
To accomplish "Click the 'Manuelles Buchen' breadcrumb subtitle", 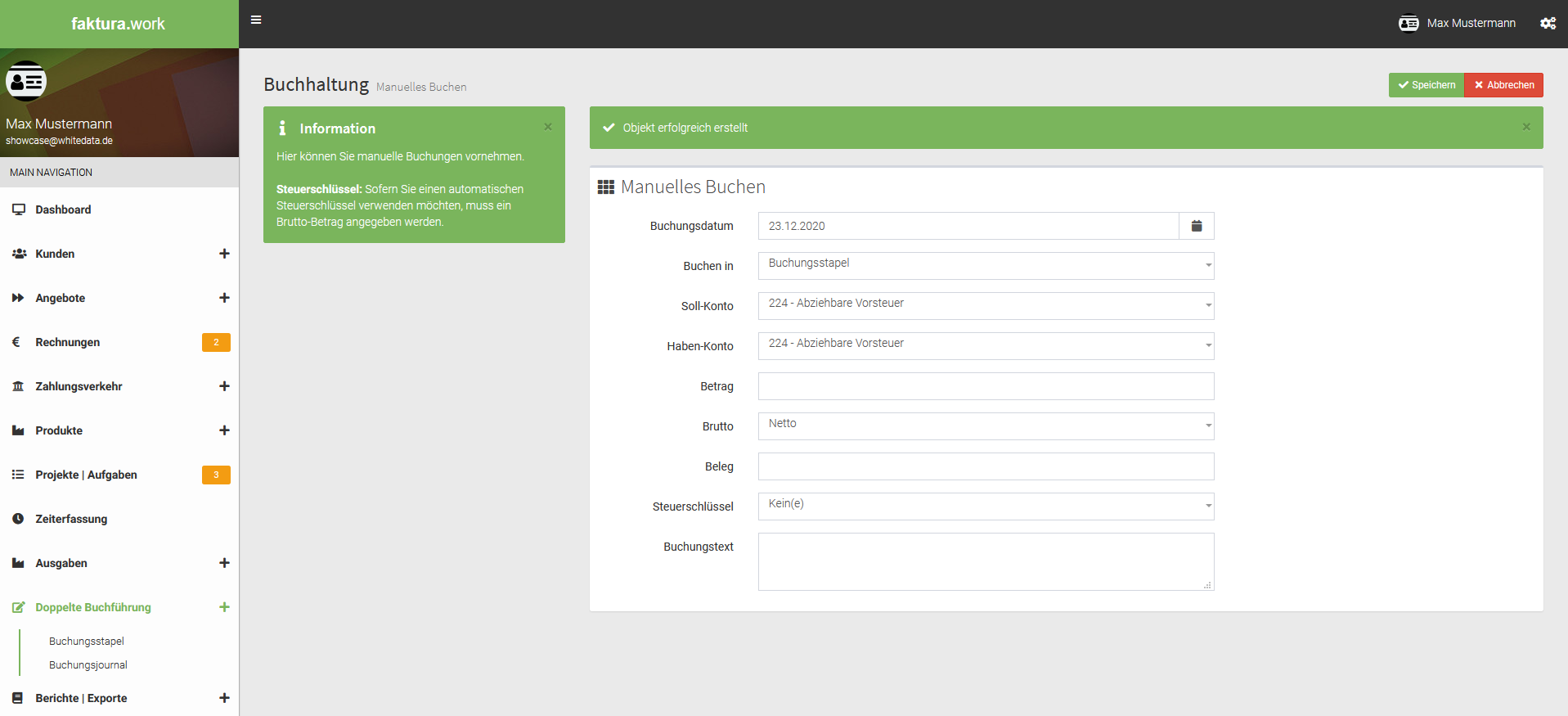I will click(x=421, y=87).
